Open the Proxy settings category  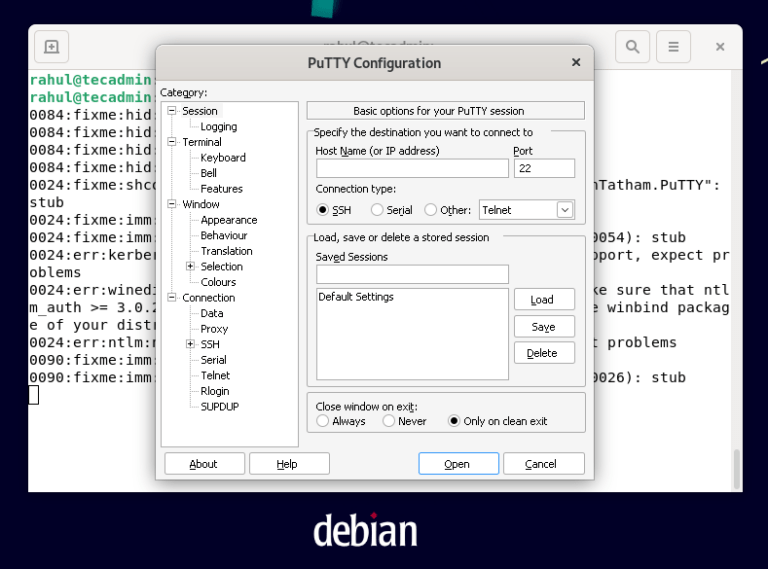[x=214, y=329]
